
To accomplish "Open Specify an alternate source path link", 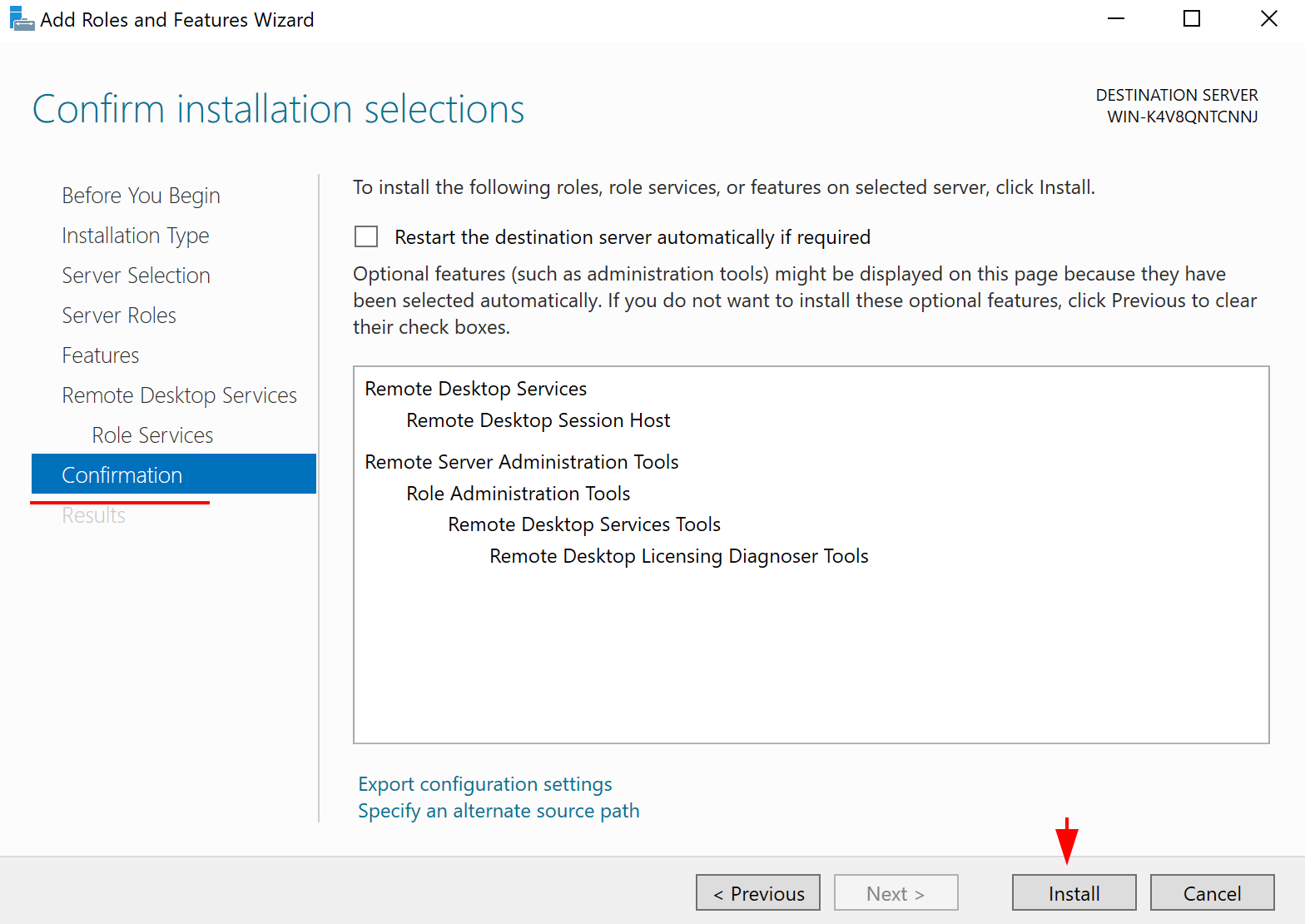I will tap(499, 811).
